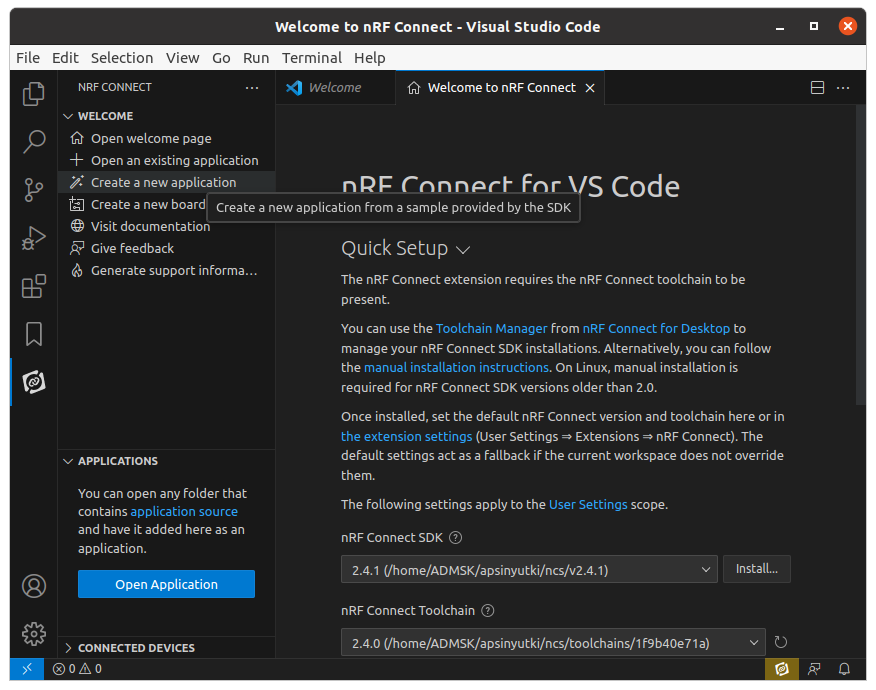The width and height of the screenshot is (876, 690).
Task: Open the nRF Connect Toolchain dropdown
Action: 553,643
